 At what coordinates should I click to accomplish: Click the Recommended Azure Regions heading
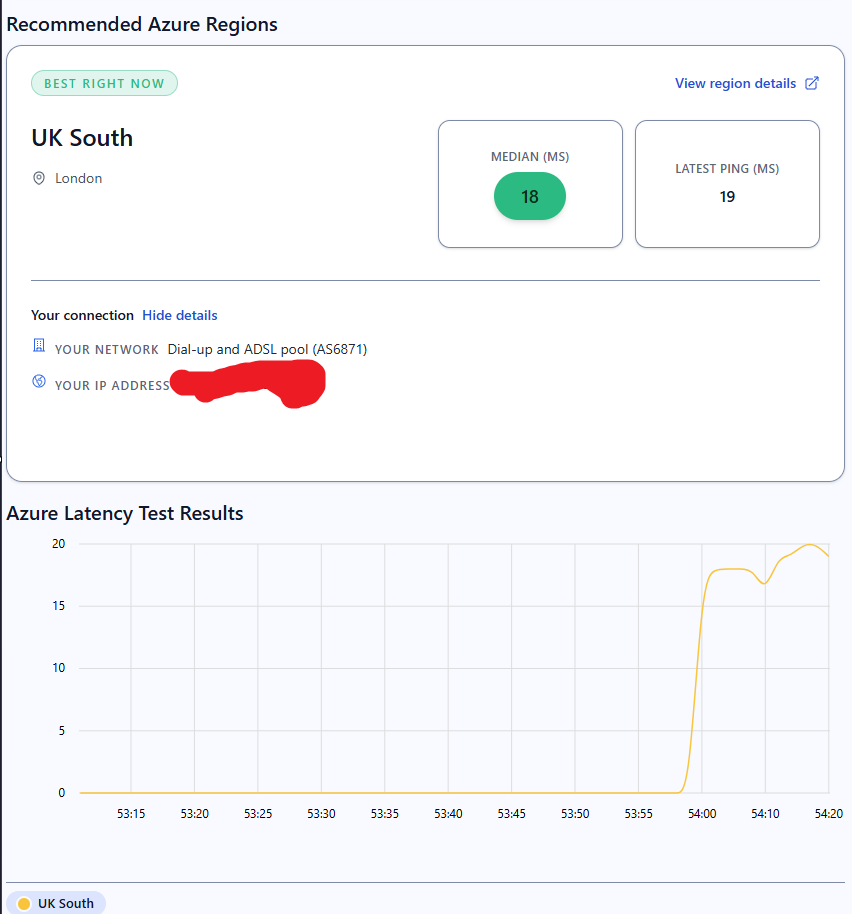coord(142,24)
